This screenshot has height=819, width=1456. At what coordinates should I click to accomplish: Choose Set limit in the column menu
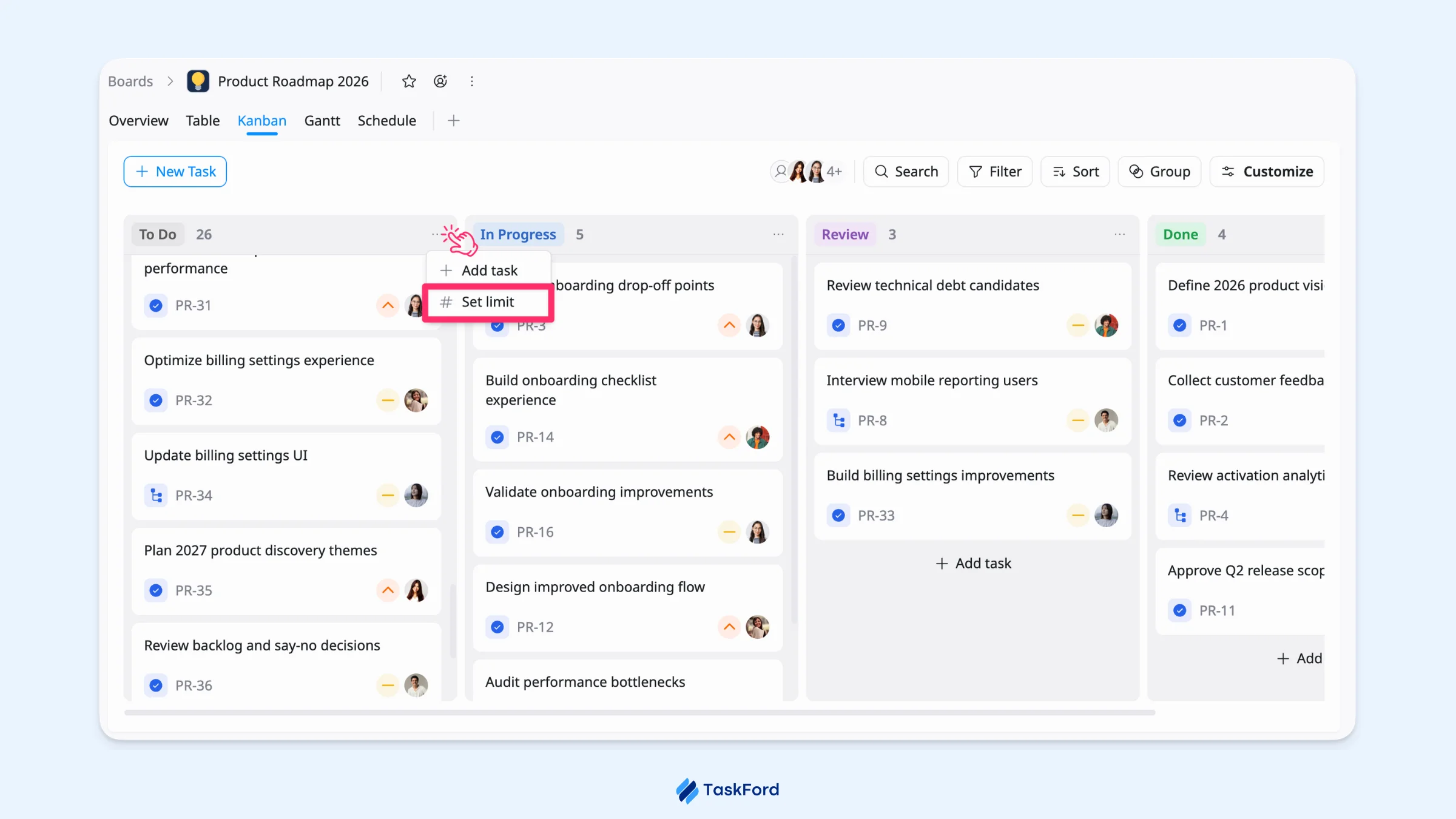pos(488,302)
